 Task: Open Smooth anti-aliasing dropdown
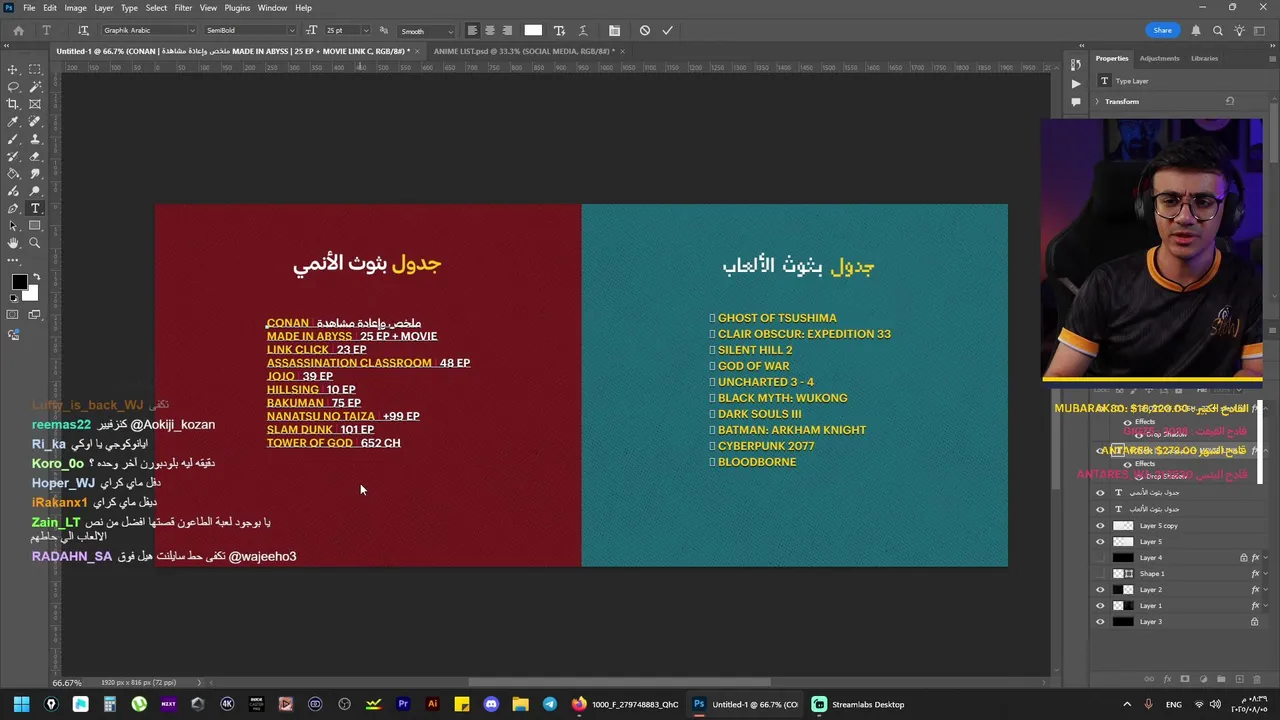[452, 31]
